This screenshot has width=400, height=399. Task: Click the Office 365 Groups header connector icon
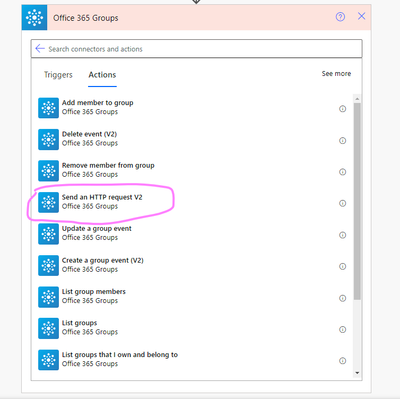(x=34, y=17)
